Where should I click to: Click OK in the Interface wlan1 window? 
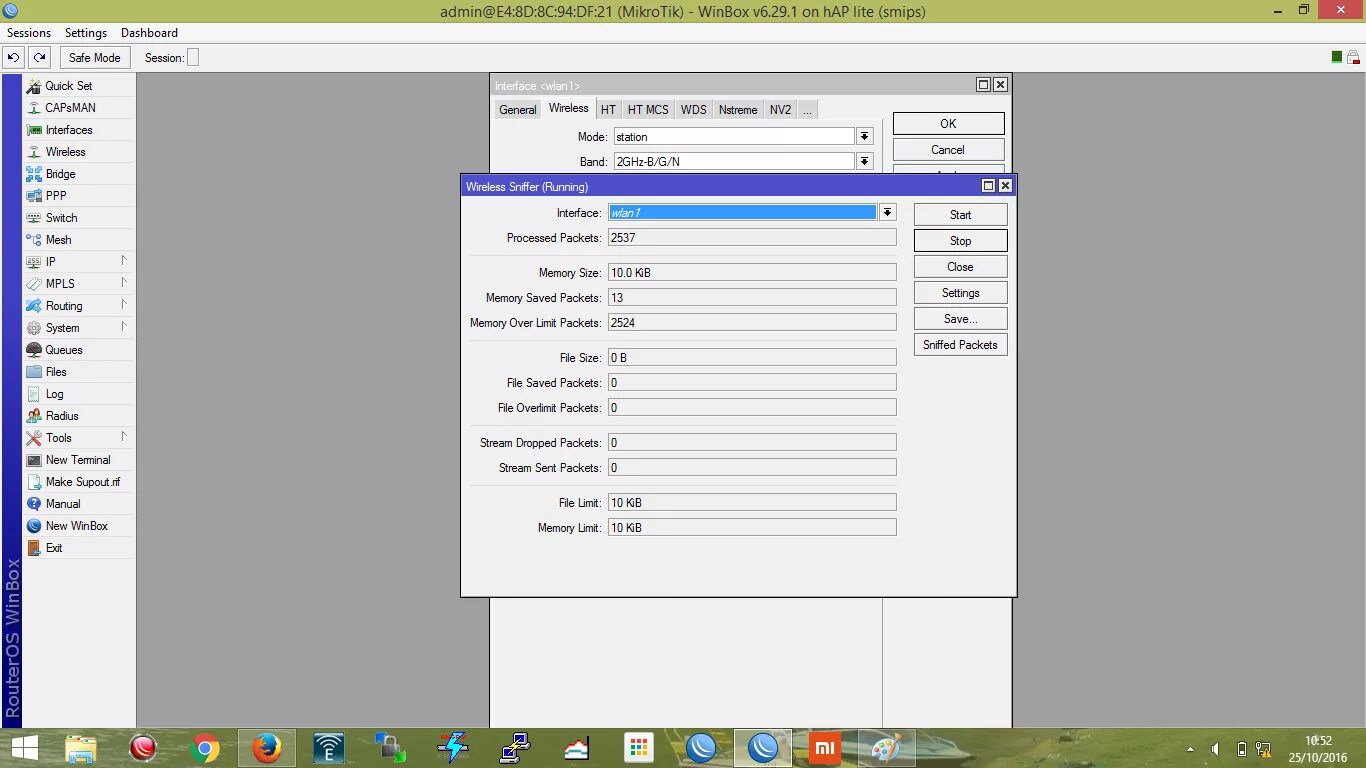pos(948,124)
